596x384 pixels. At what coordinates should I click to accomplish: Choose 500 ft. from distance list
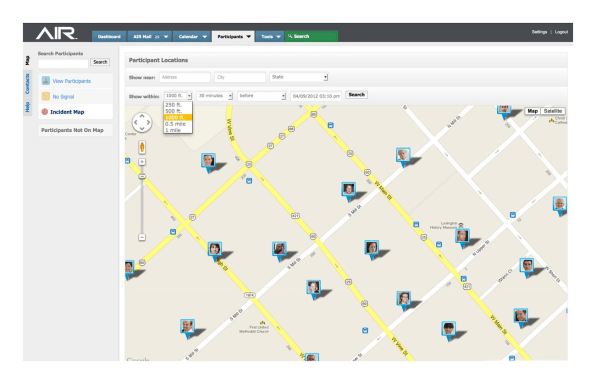point(178,111)
